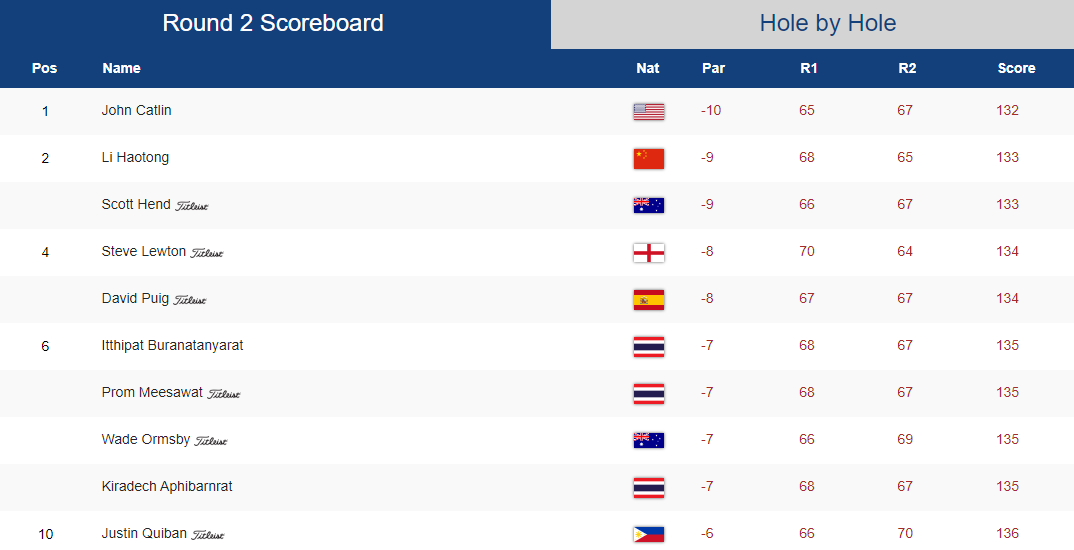The image size is (1074, 550).
Task: Click the England flag in Steve Lewton's row
Action: coord(649,253)
